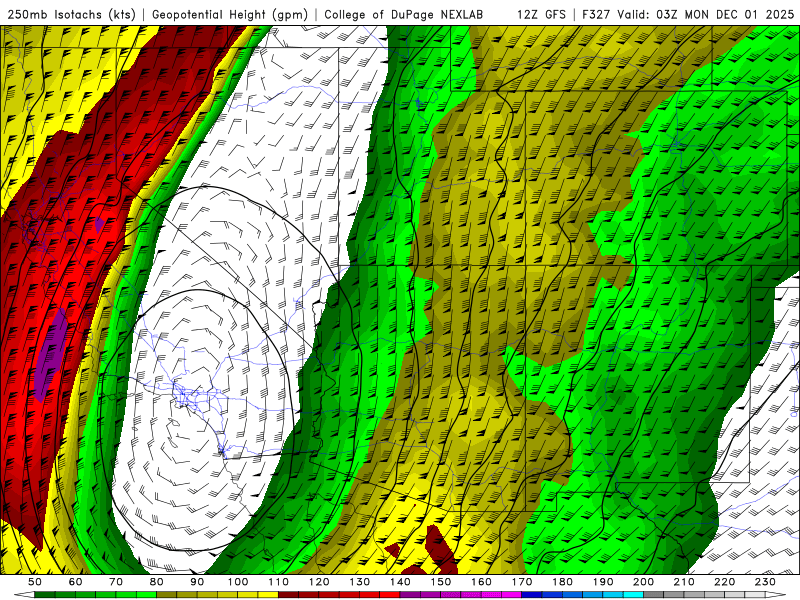Screen dimensions: 800x600
Task: Click the 'College of DuPage NEXLAB' label
Action: [404, 14]
